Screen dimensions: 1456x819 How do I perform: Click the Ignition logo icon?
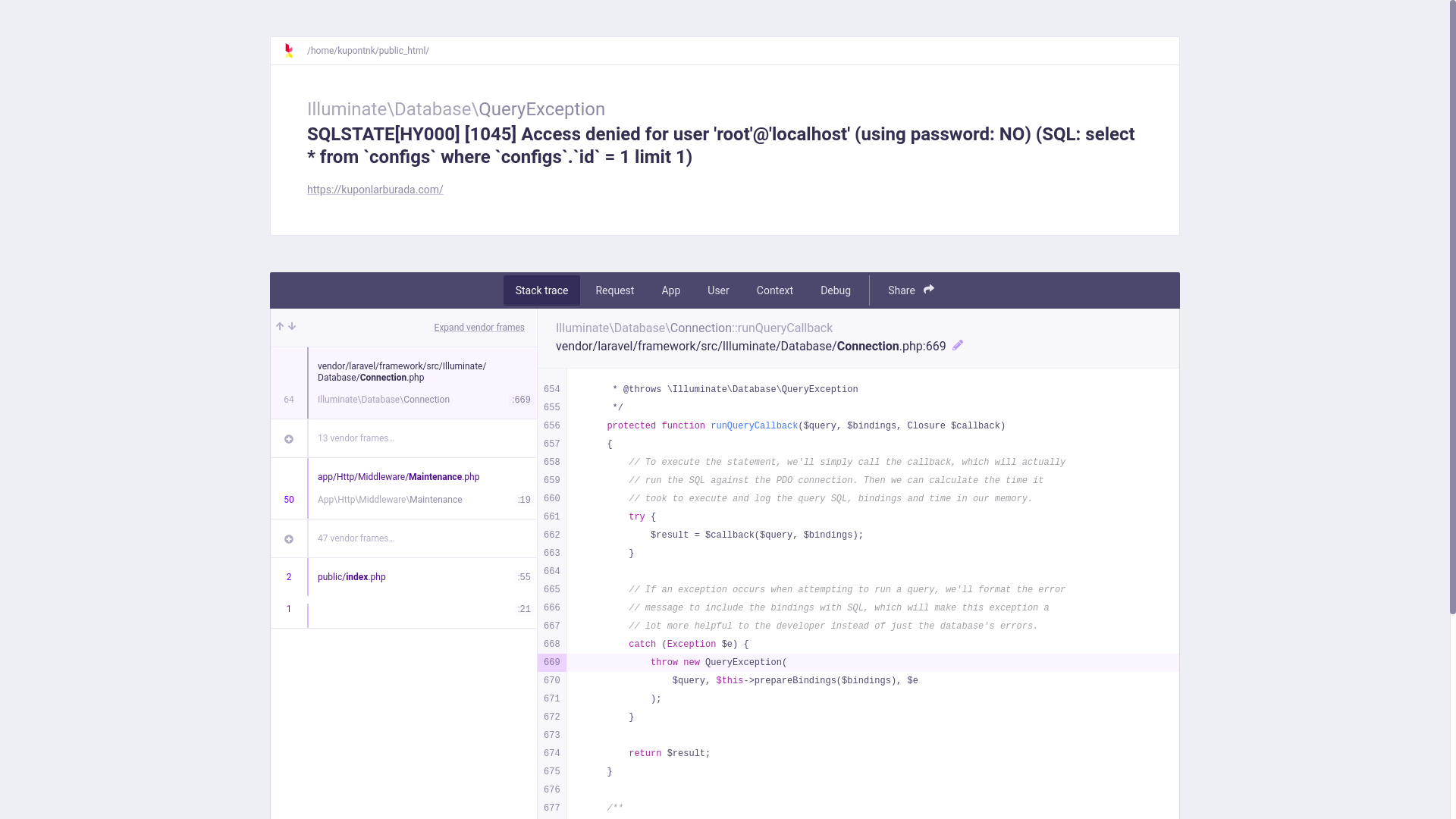click(x=288, y=51)
